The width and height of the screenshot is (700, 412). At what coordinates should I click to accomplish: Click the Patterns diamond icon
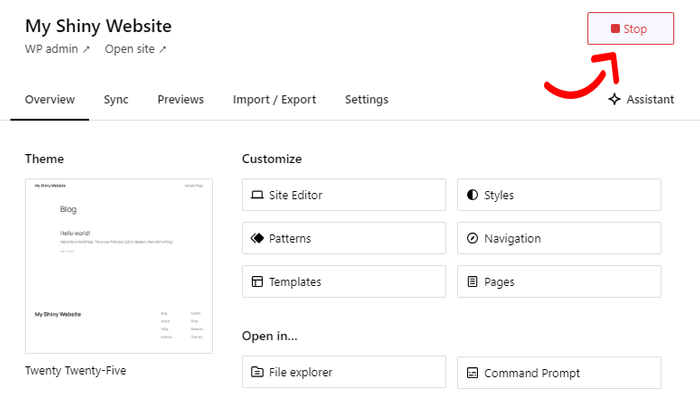257,238
